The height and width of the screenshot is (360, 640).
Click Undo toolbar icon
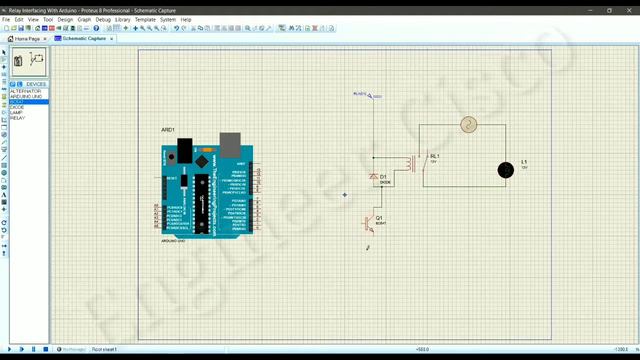(176, 28)
